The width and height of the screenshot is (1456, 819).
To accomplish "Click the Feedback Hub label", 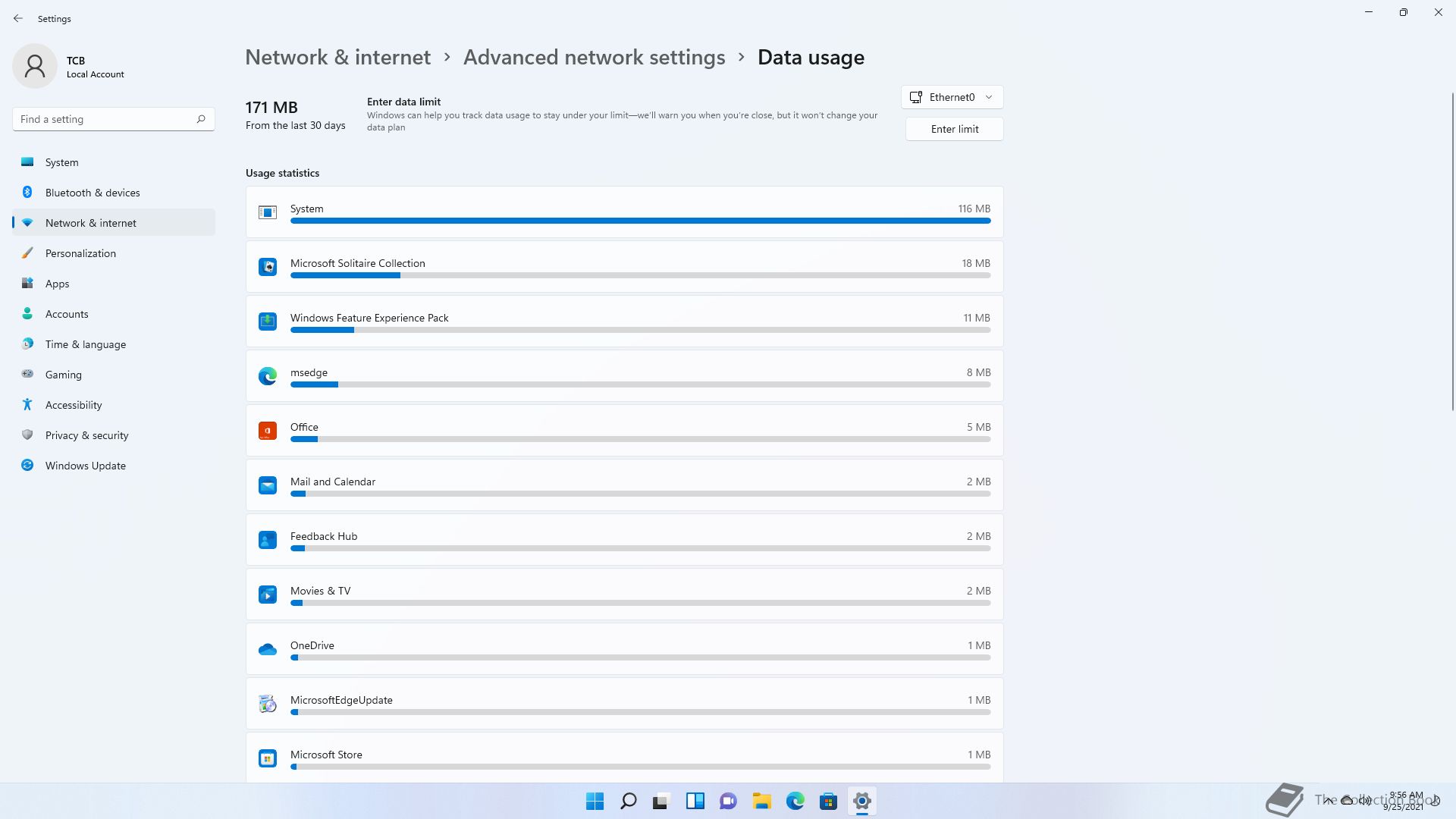I will pos(324,536).
